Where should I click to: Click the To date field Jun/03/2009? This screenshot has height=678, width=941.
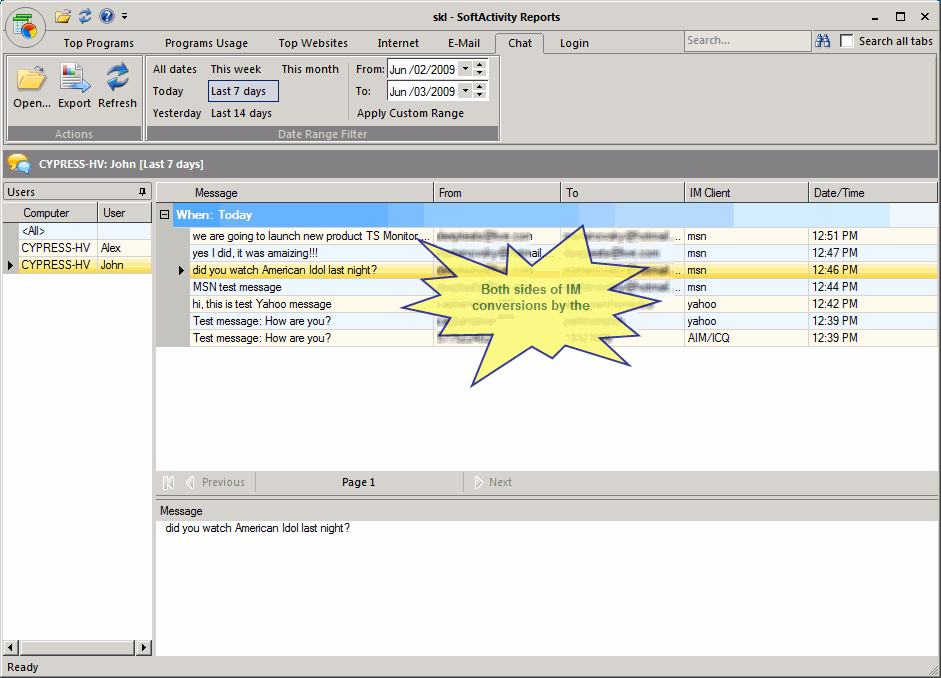tap(423, 92)
